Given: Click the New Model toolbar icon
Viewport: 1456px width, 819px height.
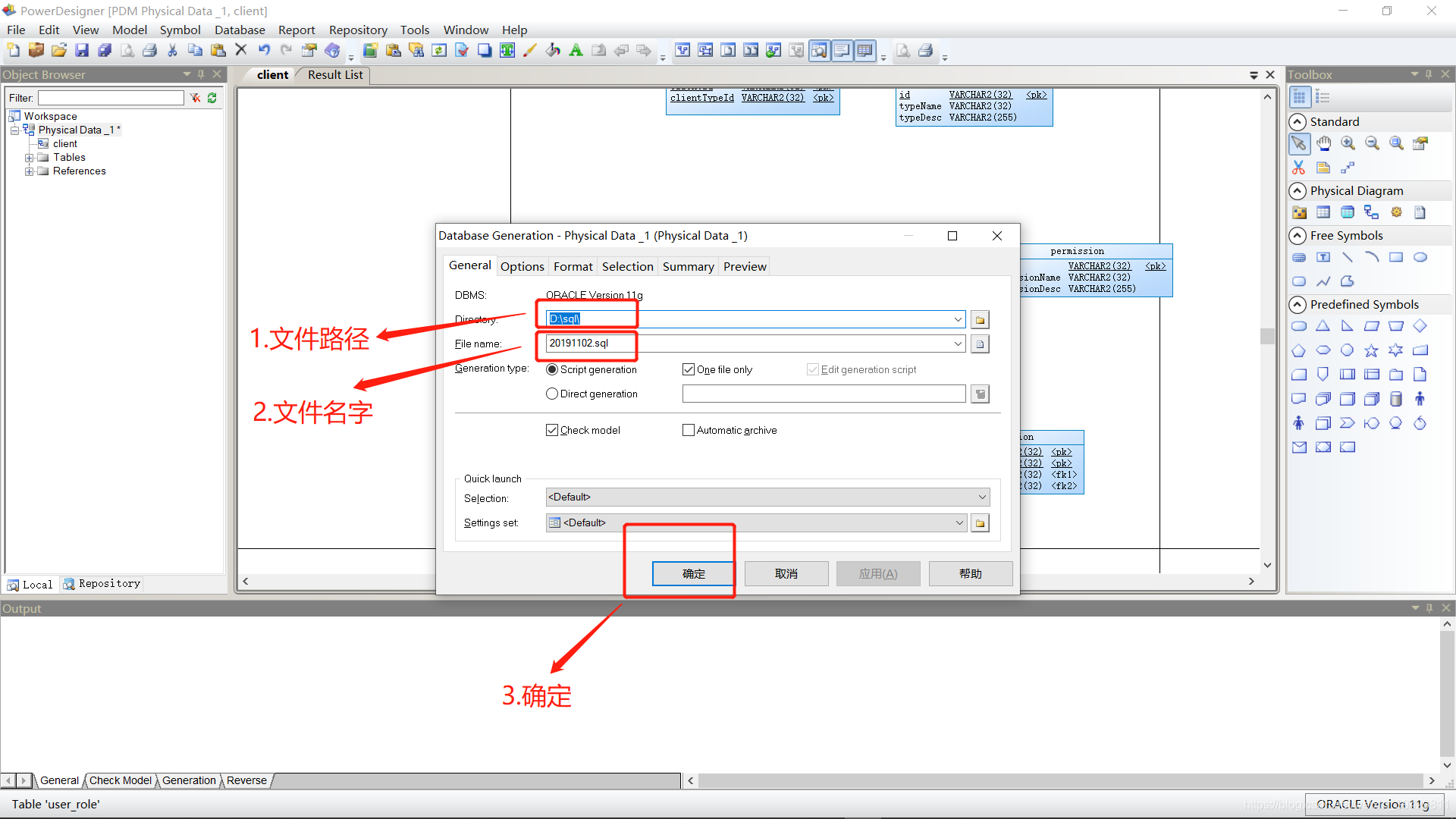Looking at the screenshot, I should [14, 51].
